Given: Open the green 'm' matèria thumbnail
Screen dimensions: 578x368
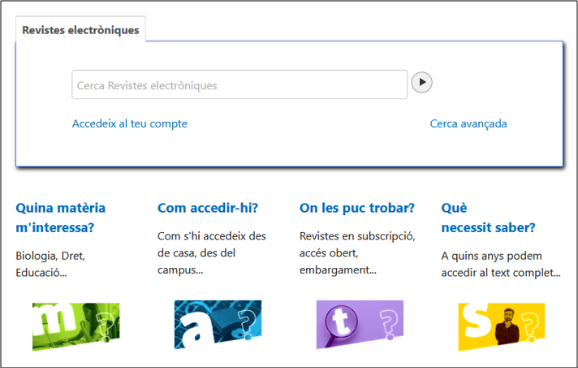Looking at the screenshot, I should click(x=76, y=327).
